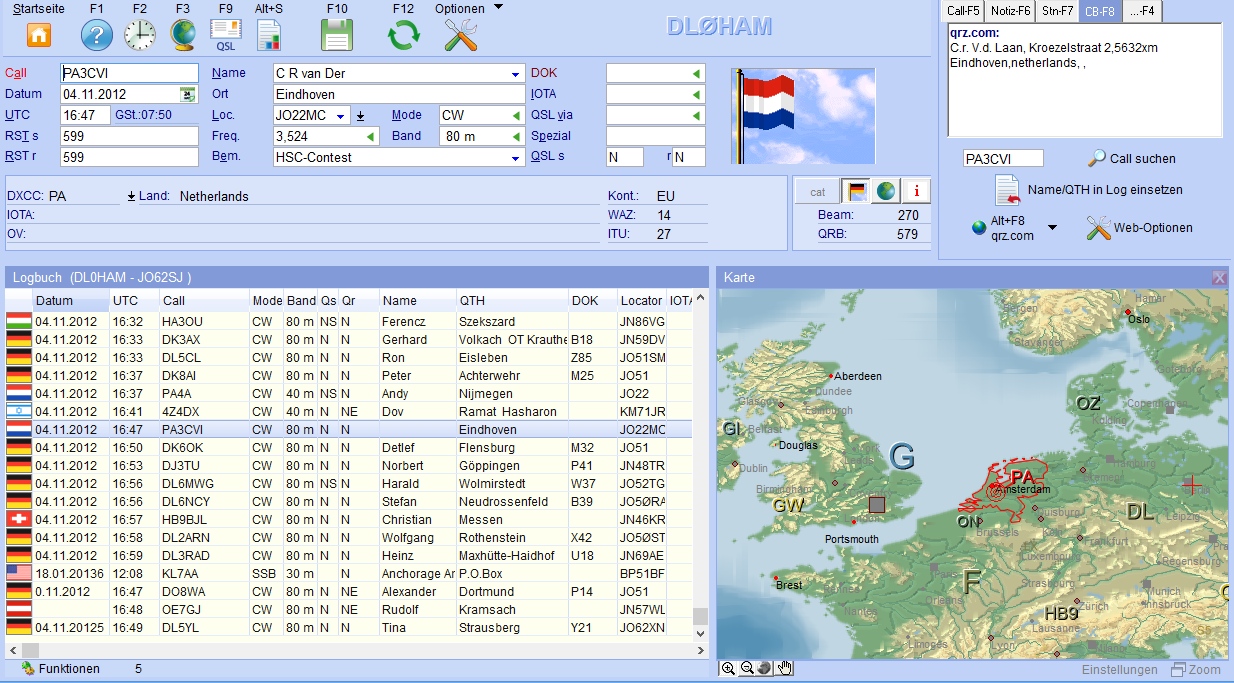Click the map Zoom window button

click(x=1196, y=670)
